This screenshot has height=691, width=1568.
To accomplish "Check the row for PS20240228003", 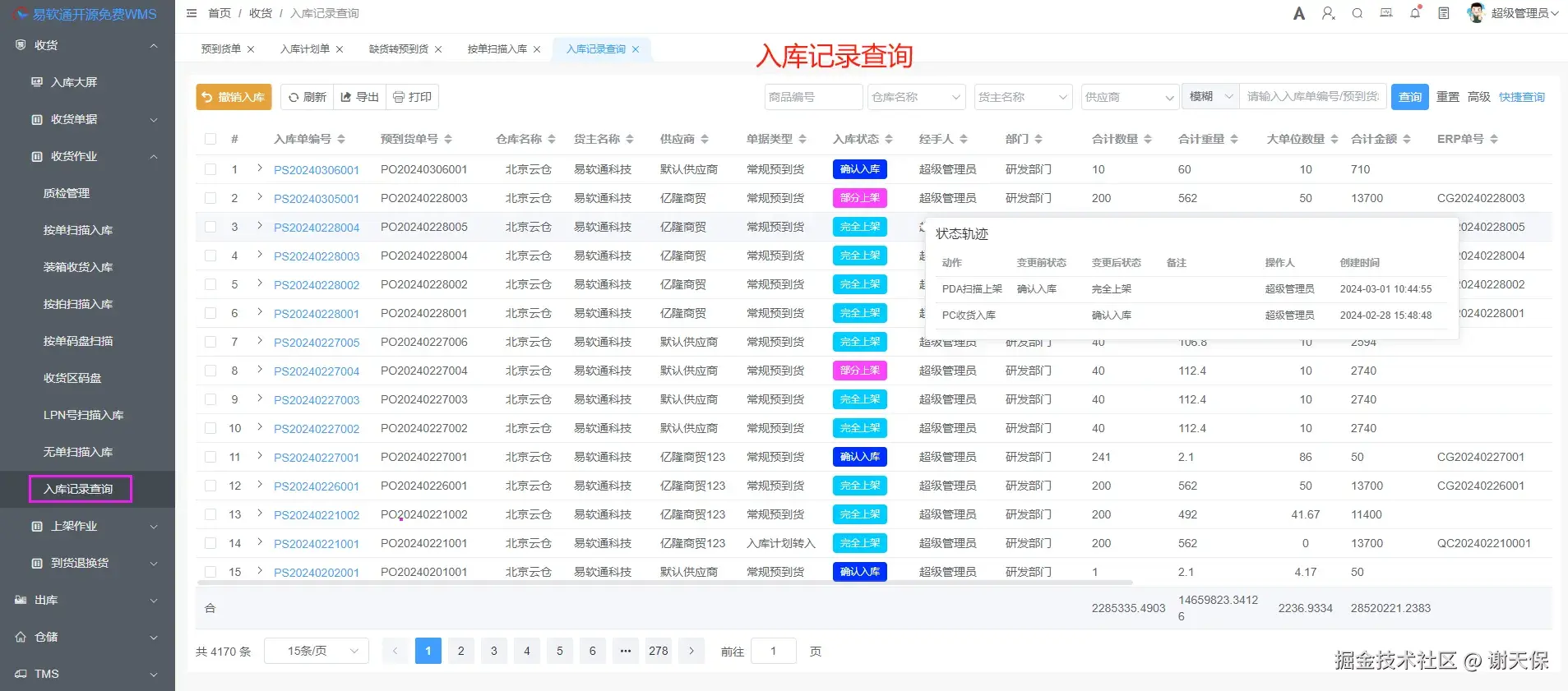I will [x=210, y=256].
